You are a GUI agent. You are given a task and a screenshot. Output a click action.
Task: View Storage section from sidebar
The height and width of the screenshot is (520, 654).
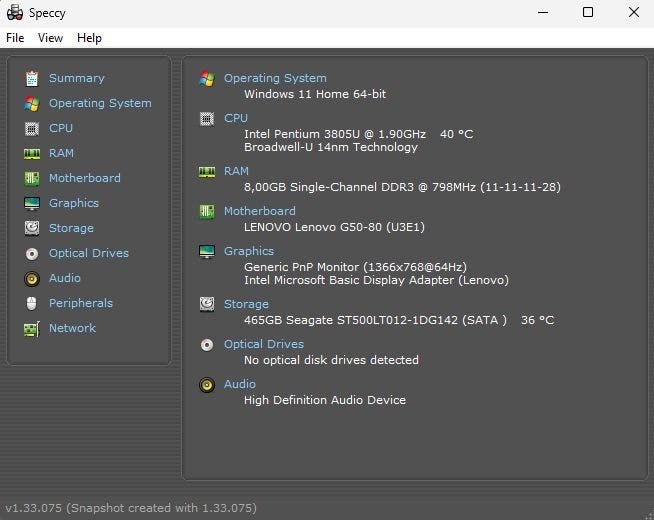coord(71,228)
